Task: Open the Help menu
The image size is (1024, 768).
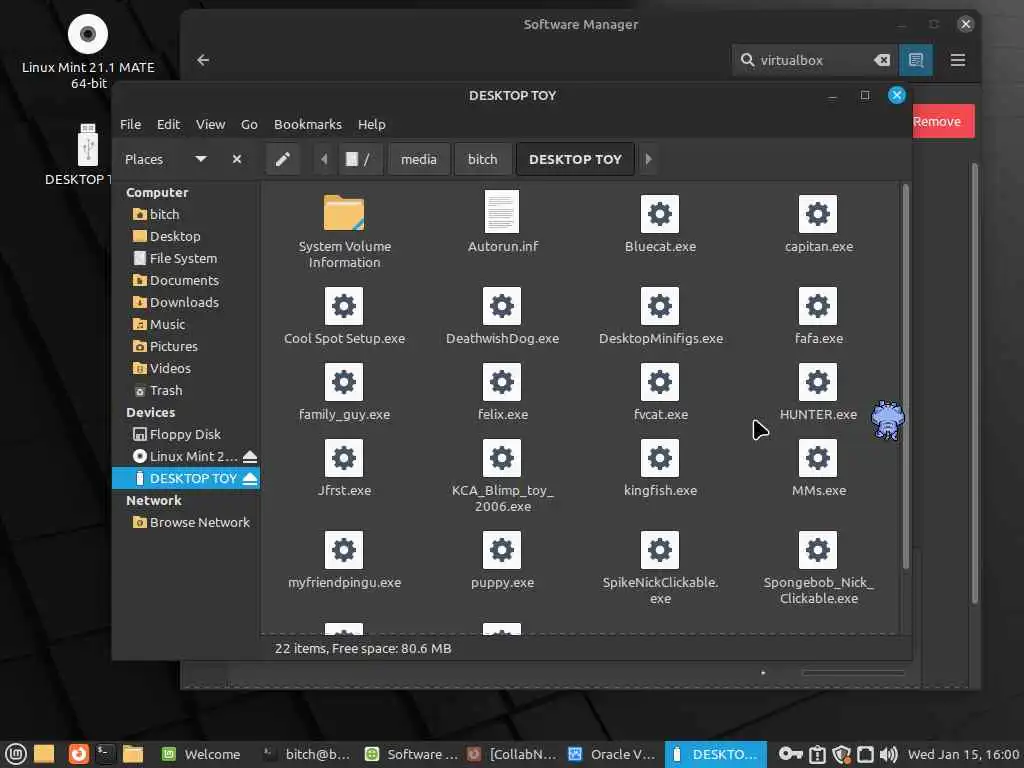Action: click(x=372, y=124)
